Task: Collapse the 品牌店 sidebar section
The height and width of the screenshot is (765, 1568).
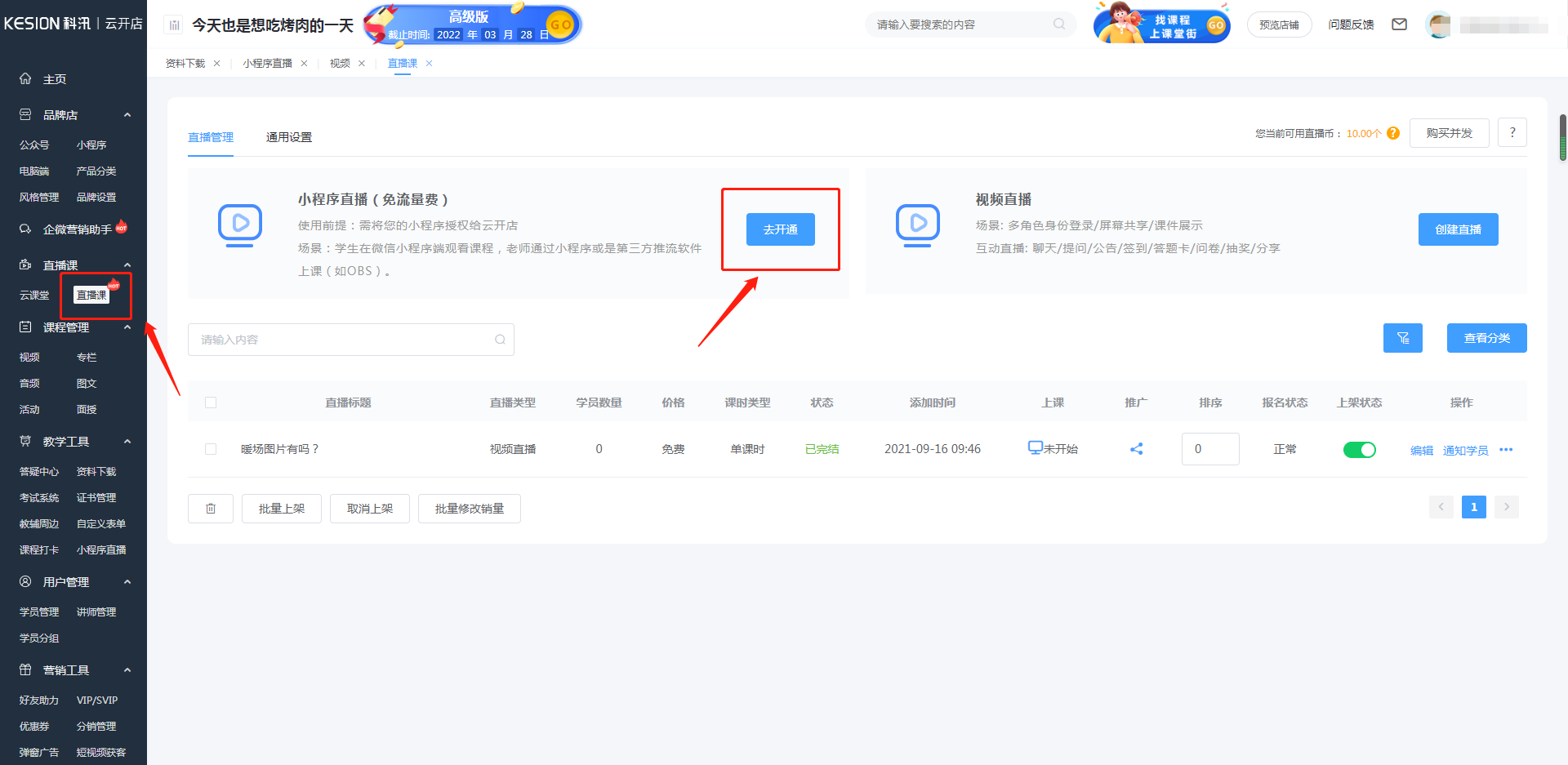Action: [x=127, y=115]
